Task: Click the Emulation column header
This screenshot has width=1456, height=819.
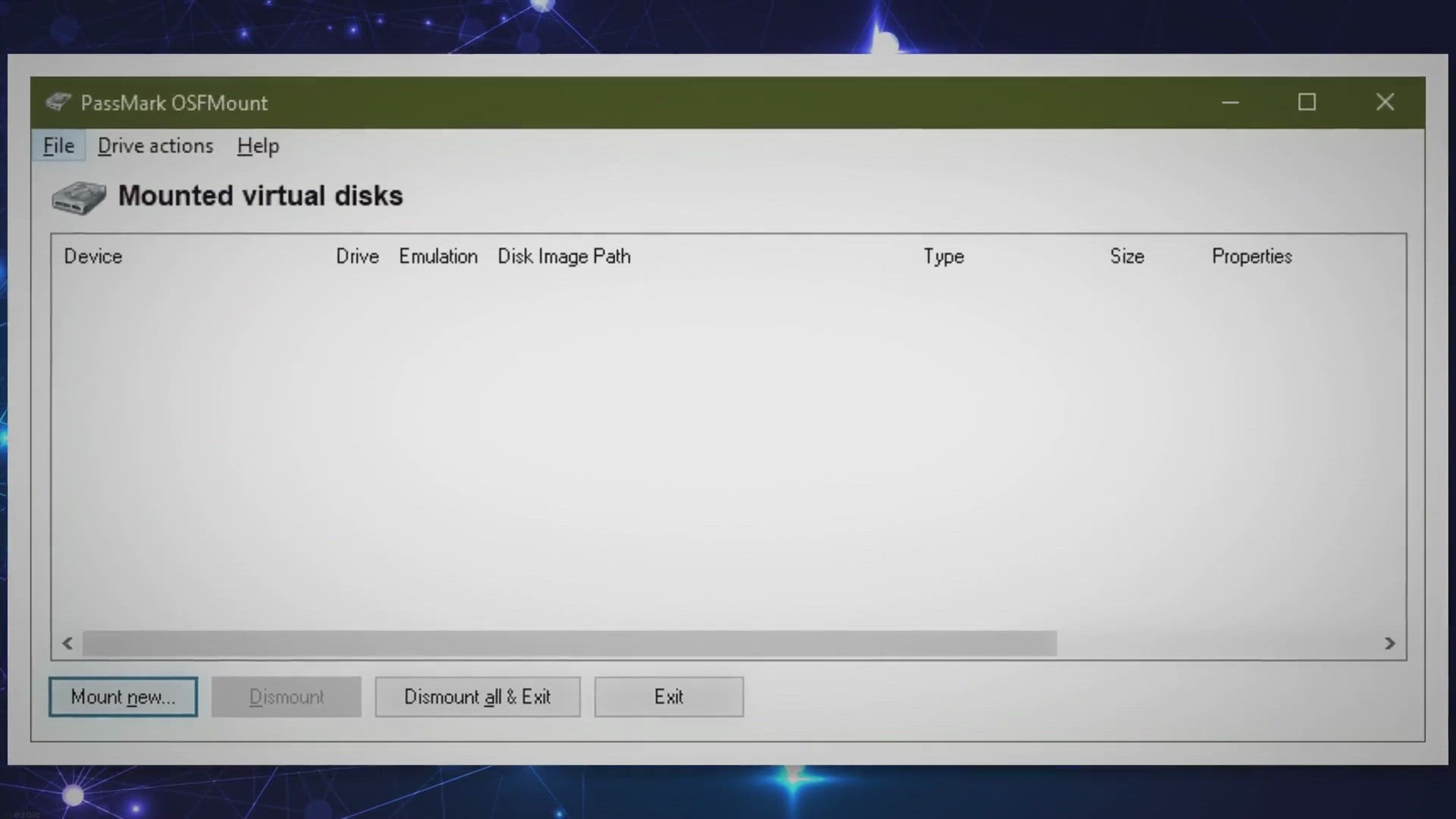Action: (x=438, y=256)
